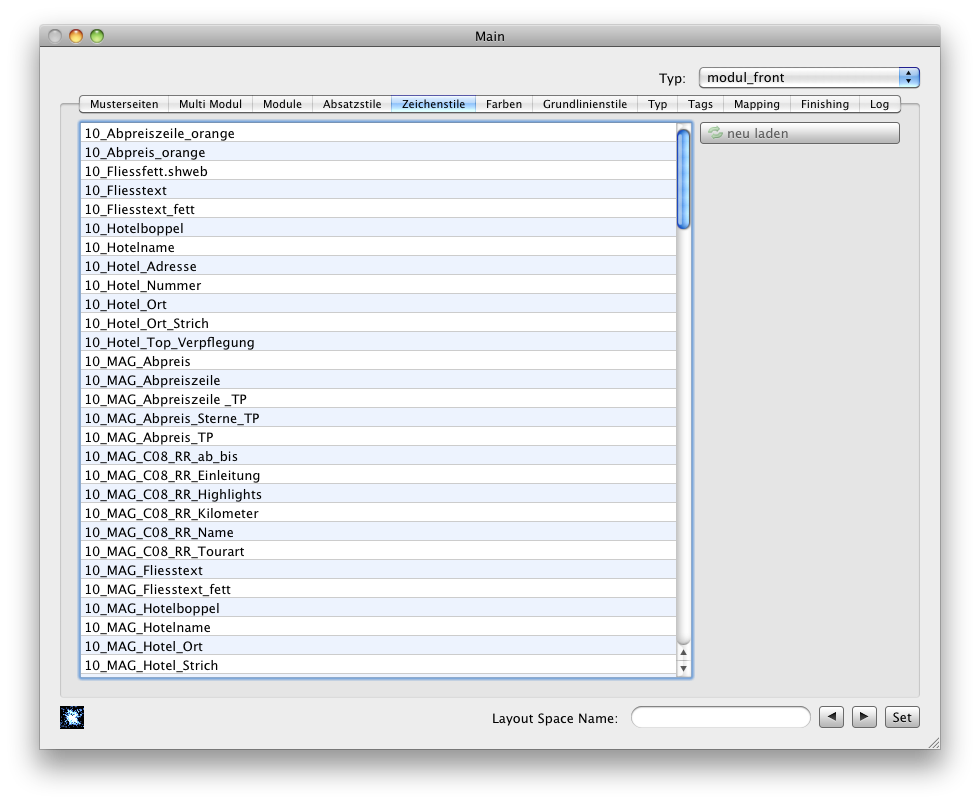Screen dimensions: 980x804
Task: Click the scroll up arrow in list
Action: [684, 652]
